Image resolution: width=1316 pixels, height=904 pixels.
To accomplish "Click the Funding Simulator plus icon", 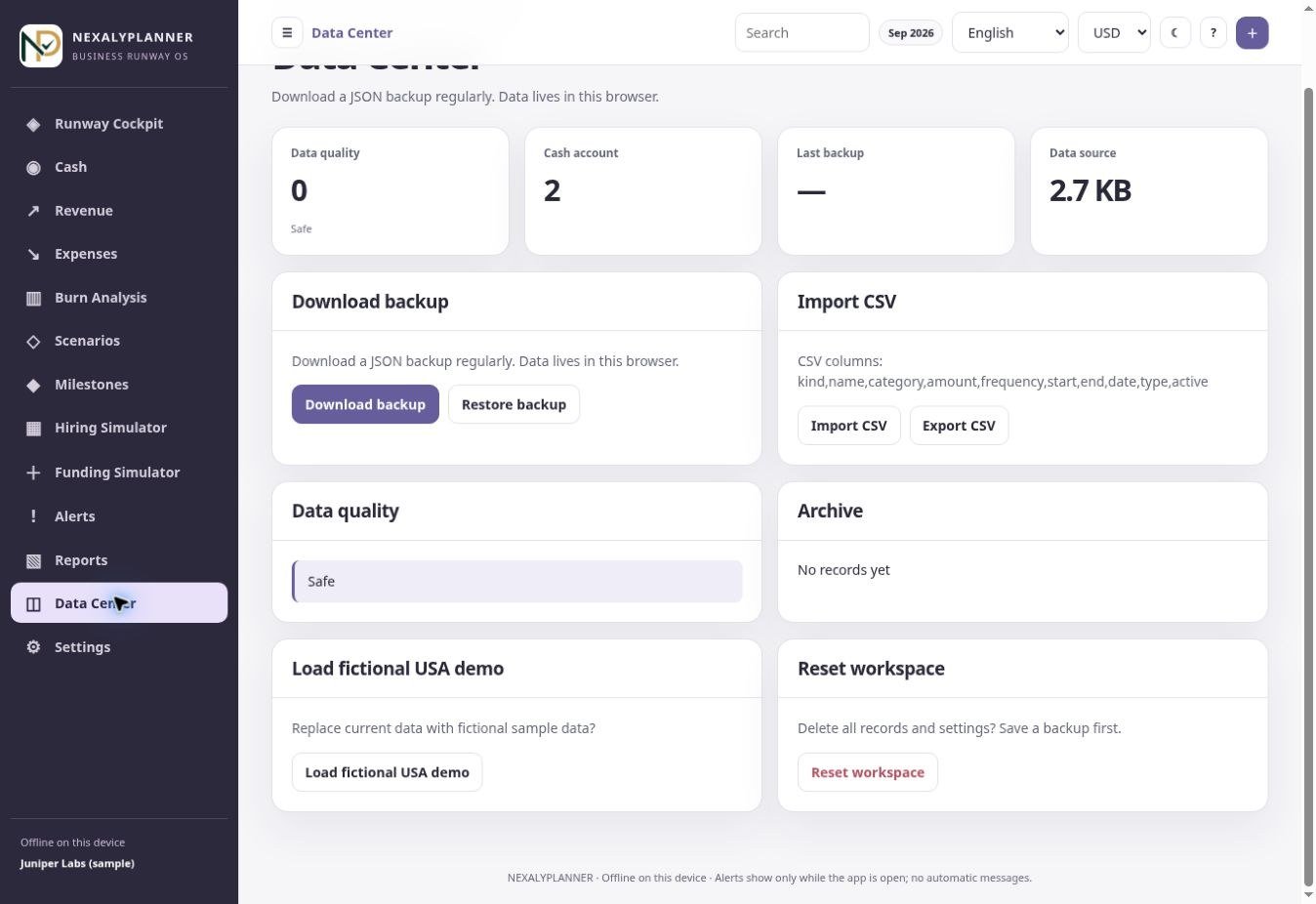I will click(x=33, y=473).
